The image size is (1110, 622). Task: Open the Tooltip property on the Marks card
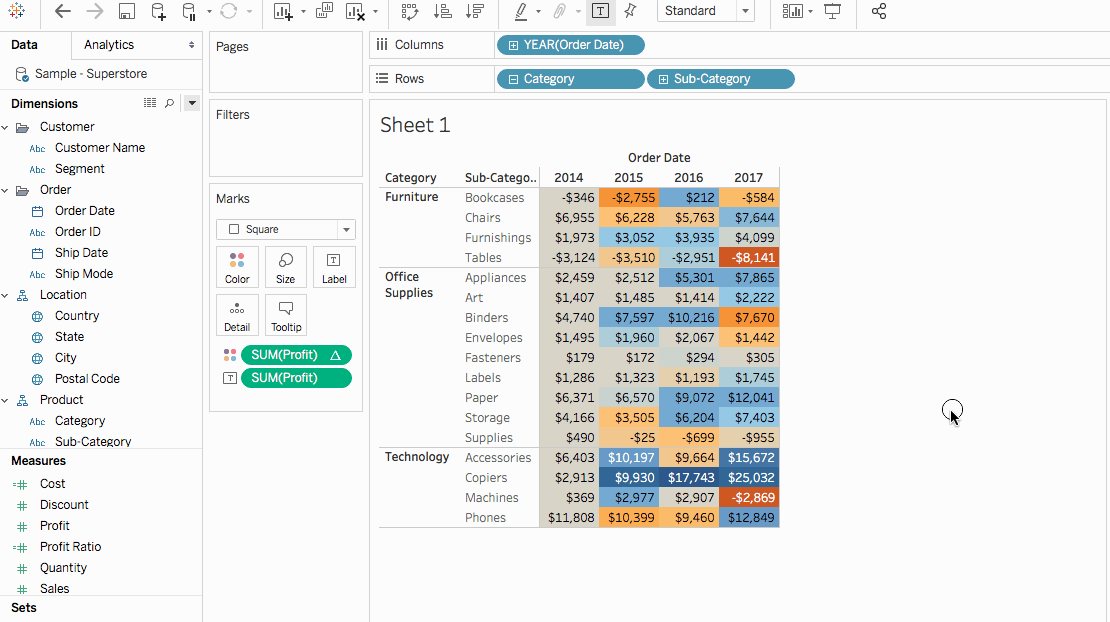(286, 315)
